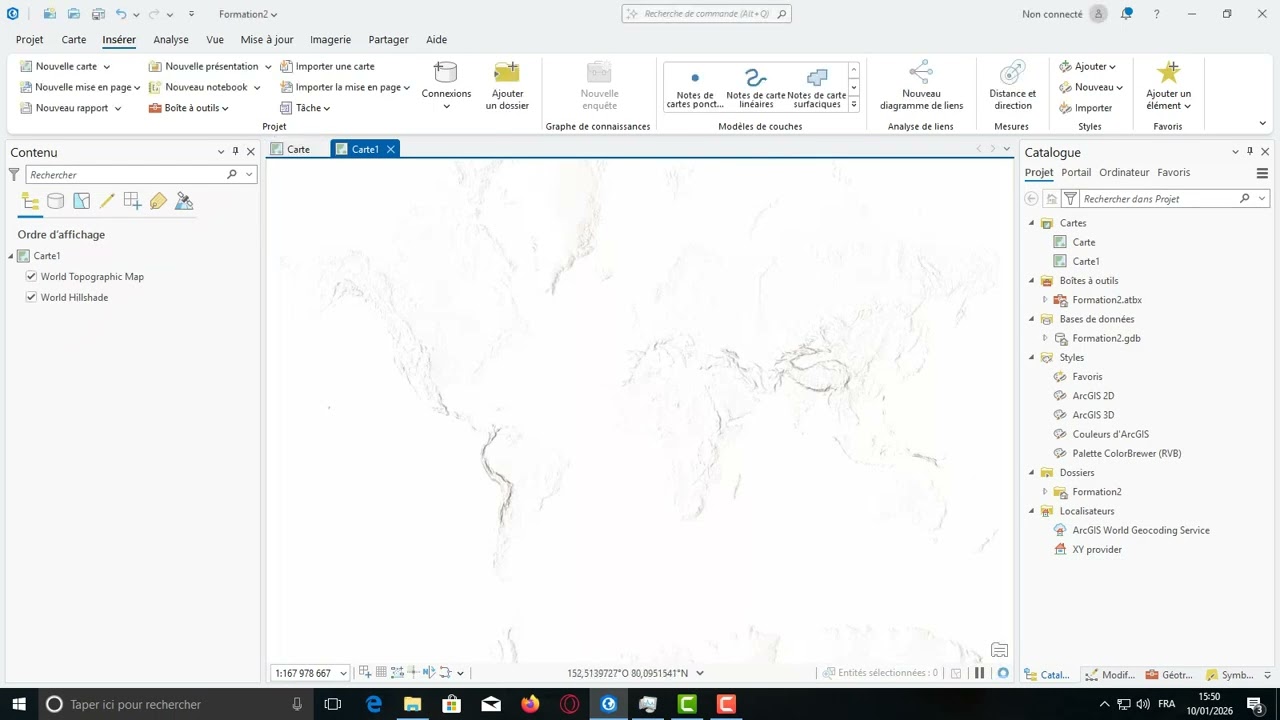Open coordinate display units dropdown
The image size is (1280, 720).
(700, 673)
